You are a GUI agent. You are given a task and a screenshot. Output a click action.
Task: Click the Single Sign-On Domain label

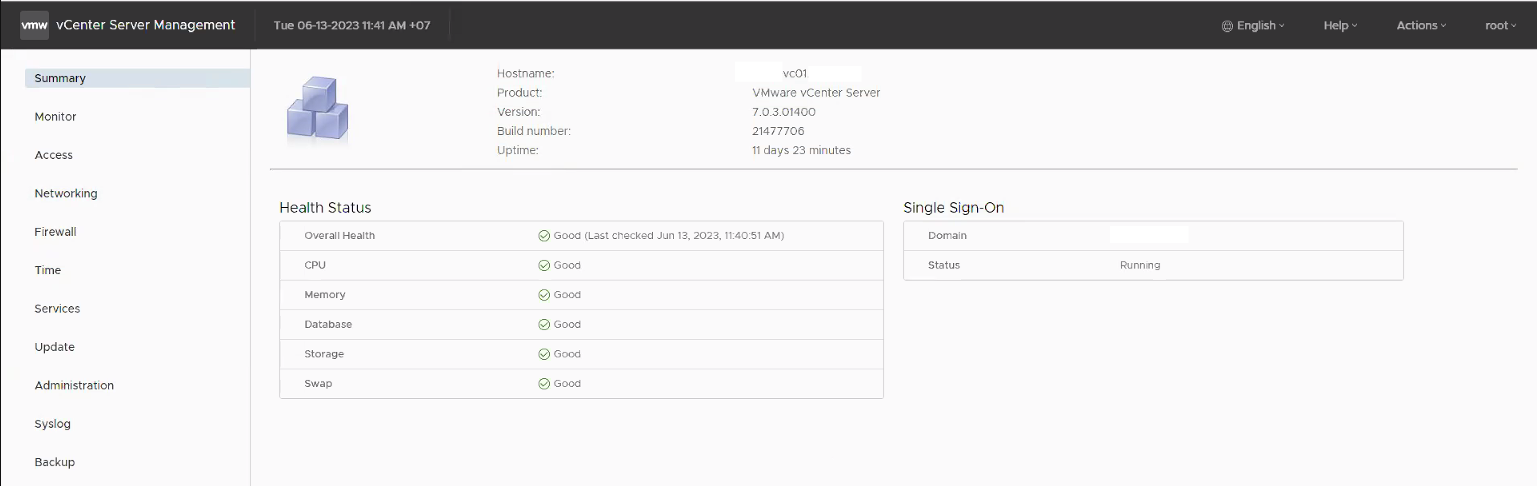[947, 236]
